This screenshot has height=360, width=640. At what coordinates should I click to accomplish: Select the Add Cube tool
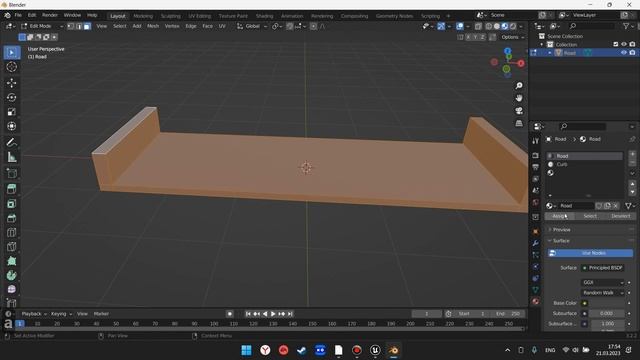tap(11, 173)
